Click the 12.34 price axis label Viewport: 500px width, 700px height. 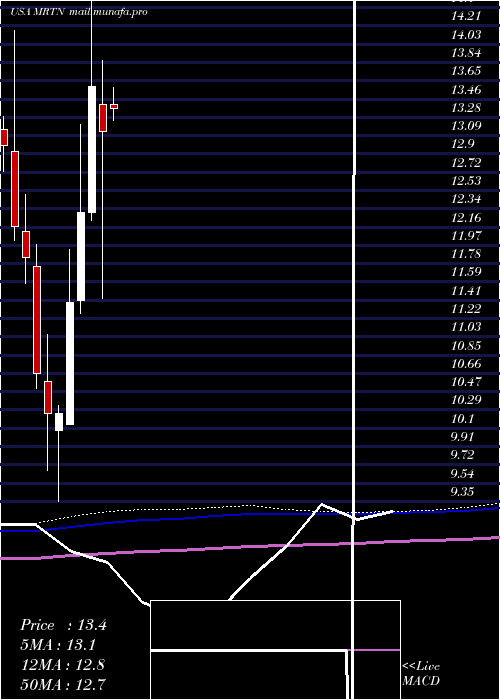(466, 199)
